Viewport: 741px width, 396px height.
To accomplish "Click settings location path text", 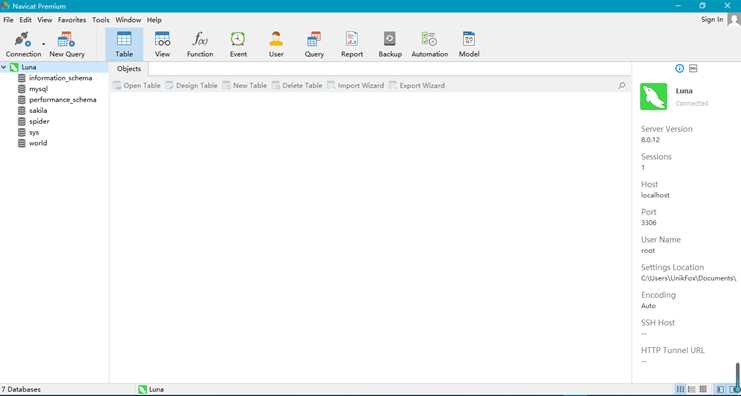I will pyautogui.click(x=688, y=278).
